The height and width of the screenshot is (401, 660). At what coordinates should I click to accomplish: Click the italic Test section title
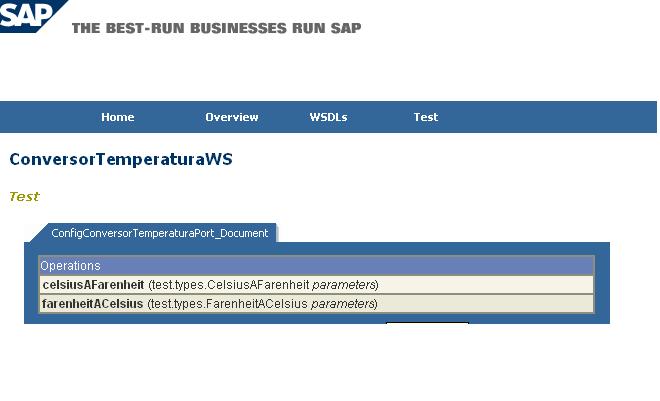point(24,197)
